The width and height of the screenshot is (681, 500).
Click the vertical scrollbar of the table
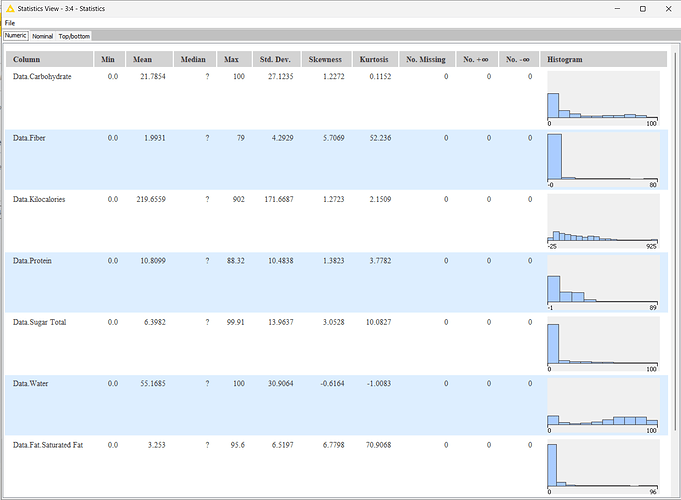pyautogui.click(x=675, y=243)
